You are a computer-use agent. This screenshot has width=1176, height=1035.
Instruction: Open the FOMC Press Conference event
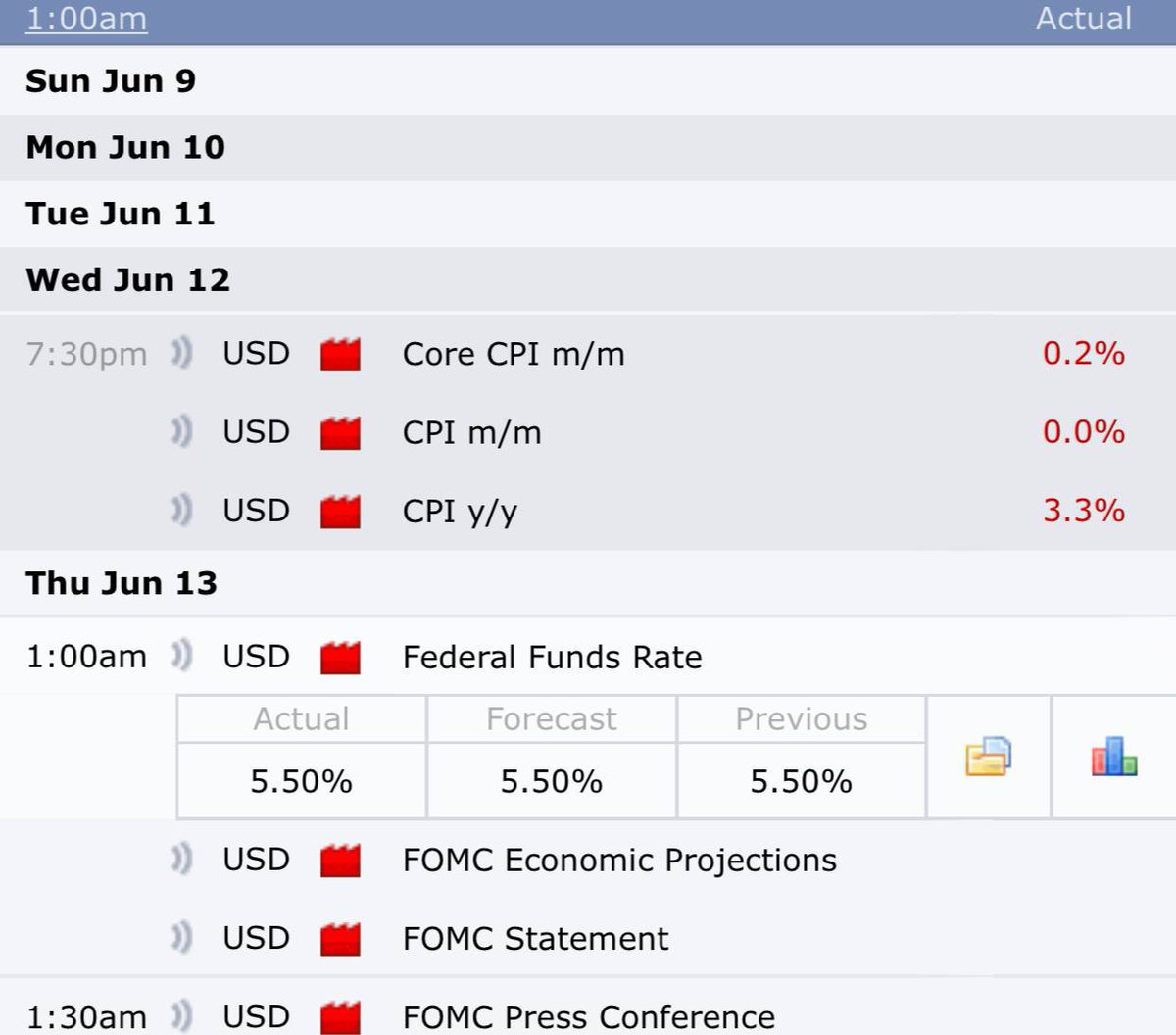click(588, 1016)
